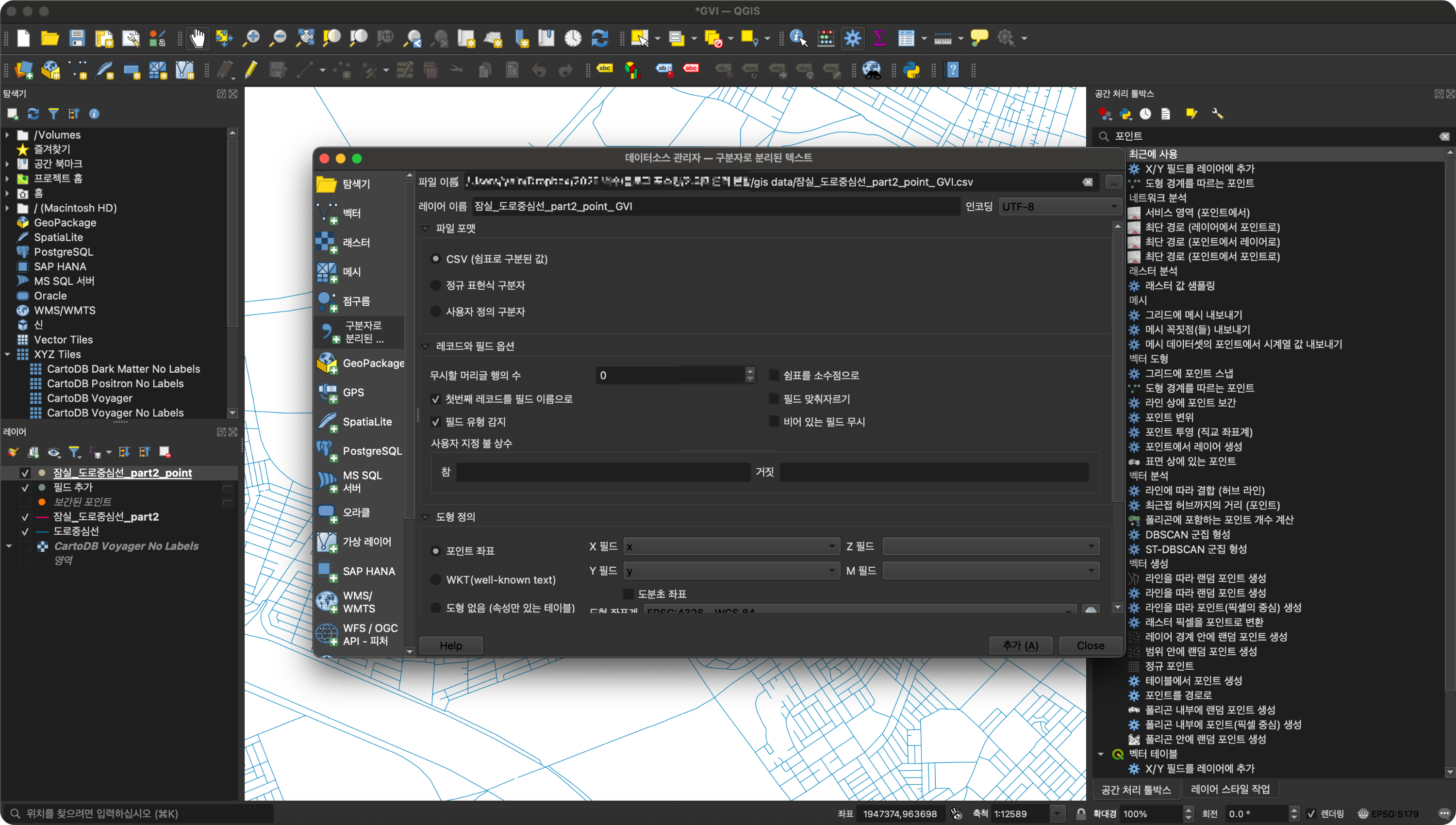1456x825 pixels.
Task: Toggle the 필드 유형 감지 checkbox
Action: (436, 422)
